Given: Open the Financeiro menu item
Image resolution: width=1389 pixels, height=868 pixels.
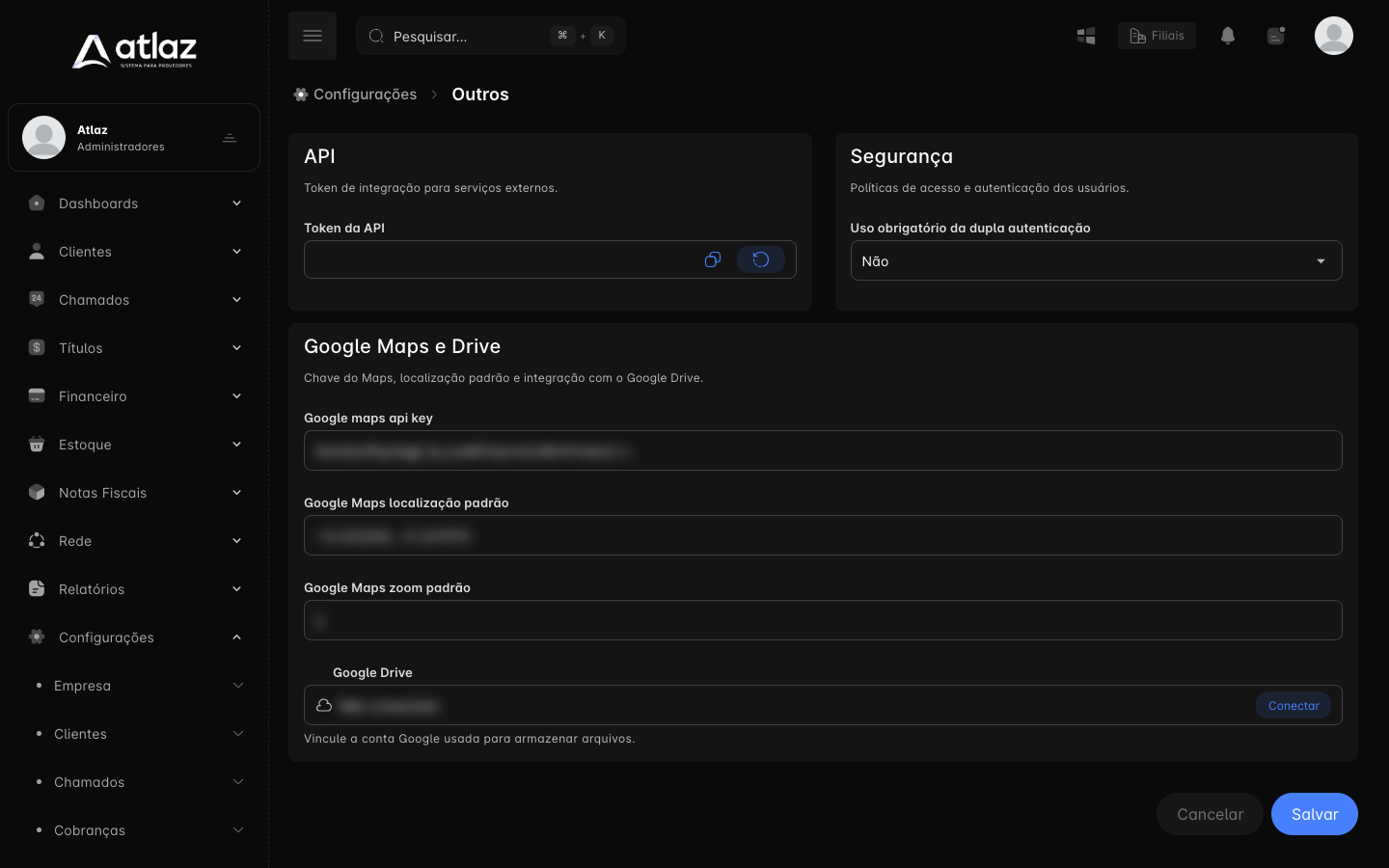Looking at the screenshot, I should [134, 396].
